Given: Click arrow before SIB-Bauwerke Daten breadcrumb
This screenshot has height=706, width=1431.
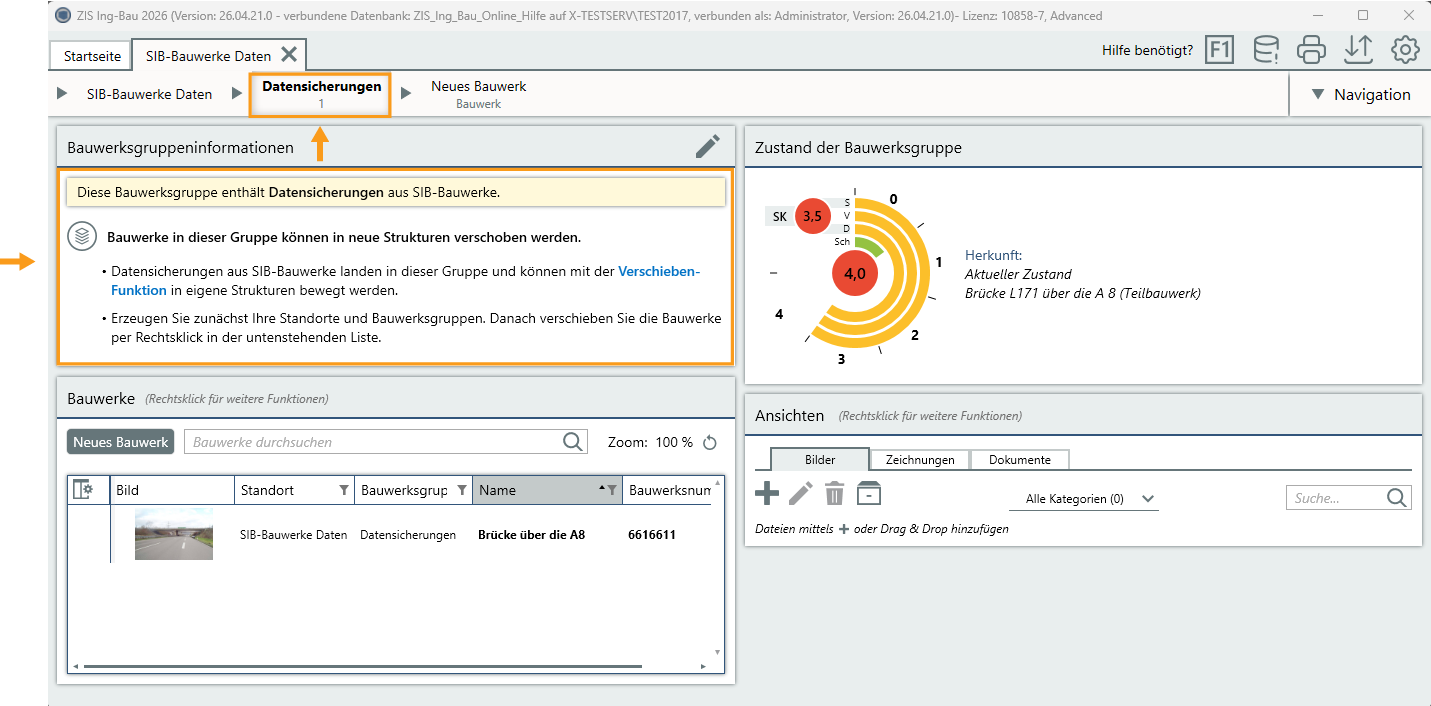Looking at the screenshot, I should click(x=62, y=94).
